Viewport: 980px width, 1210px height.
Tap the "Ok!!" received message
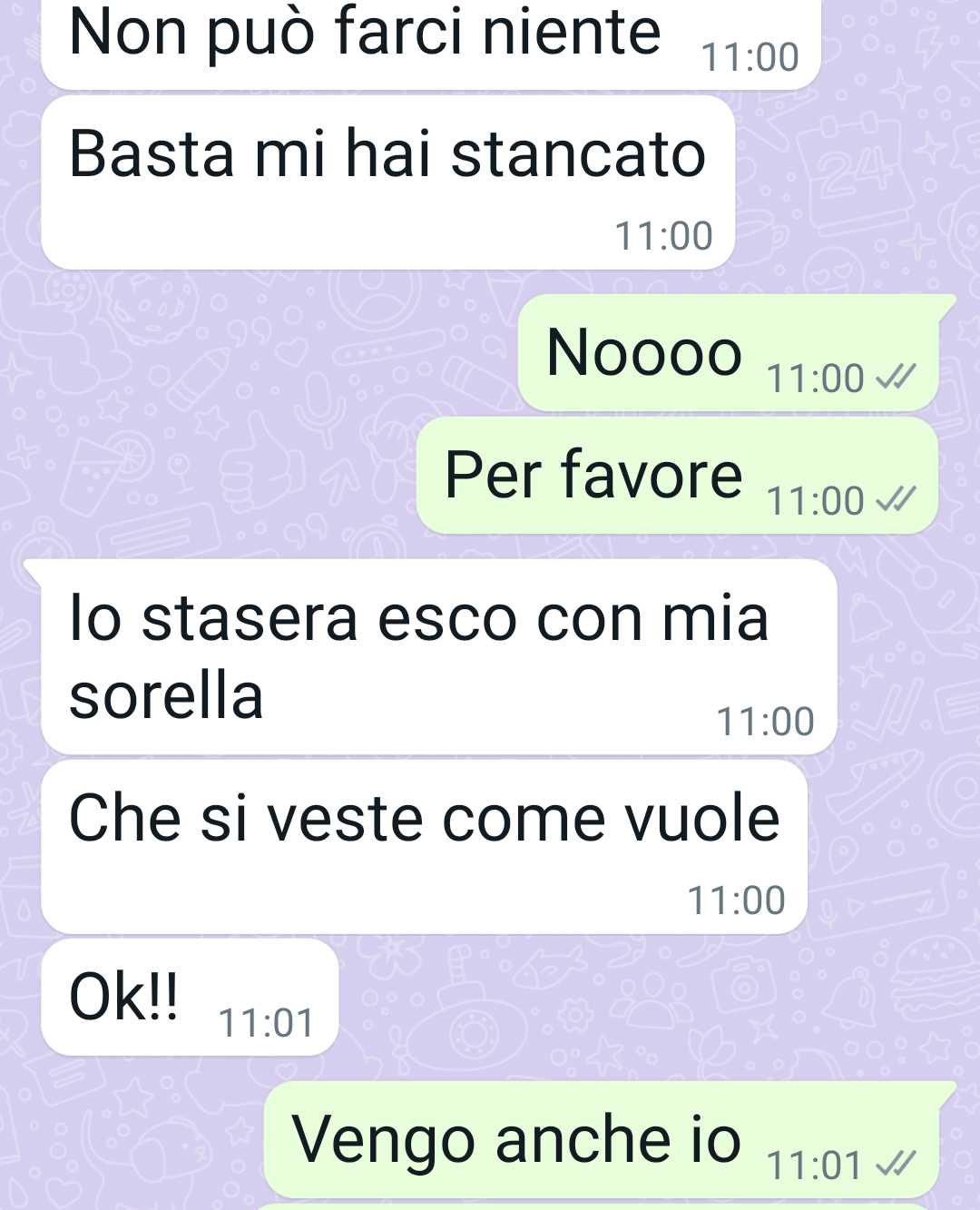click(x=190, y=997)
